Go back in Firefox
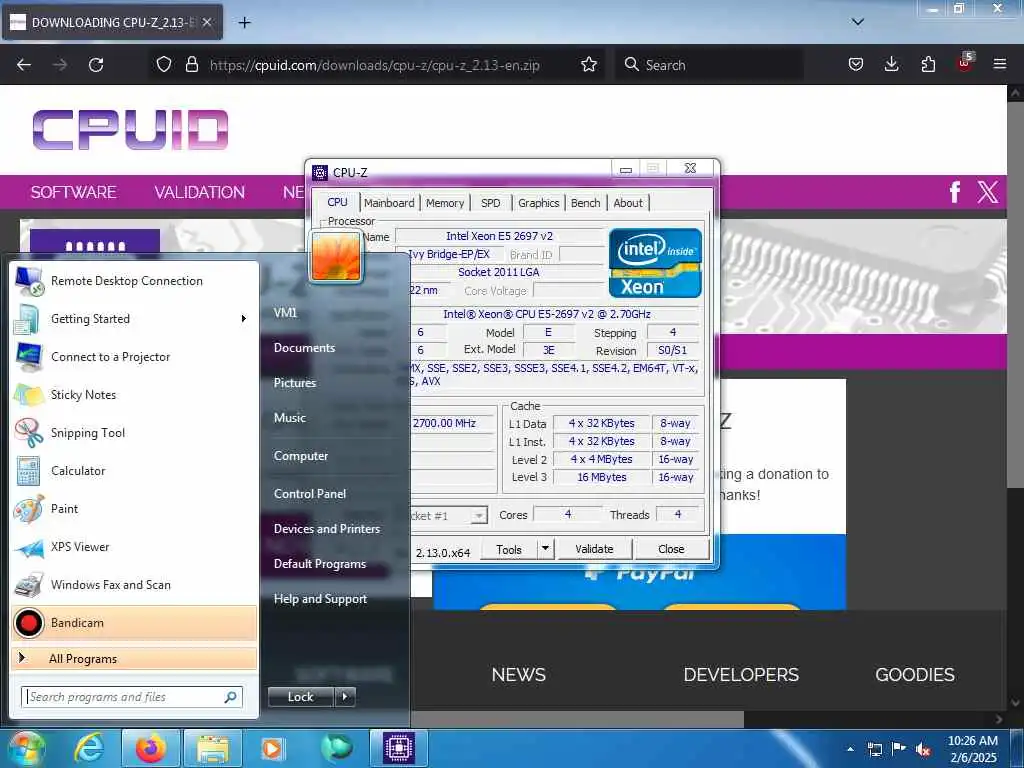Image resolution: width=1024 pixels, height=768 pixels. click(x=24, y=65)
